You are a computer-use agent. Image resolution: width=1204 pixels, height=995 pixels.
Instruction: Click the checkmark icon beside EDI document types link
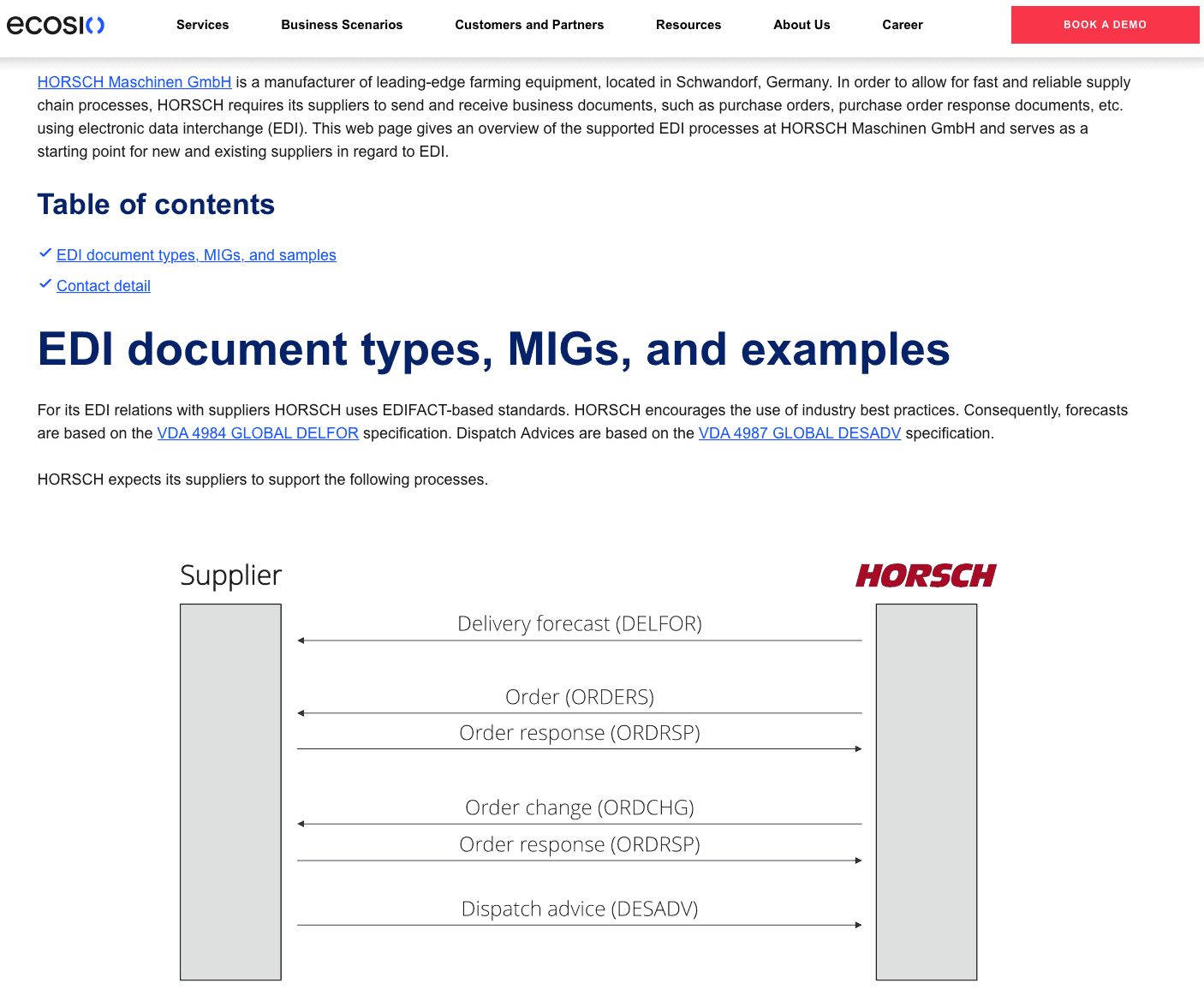click(45, 253)
